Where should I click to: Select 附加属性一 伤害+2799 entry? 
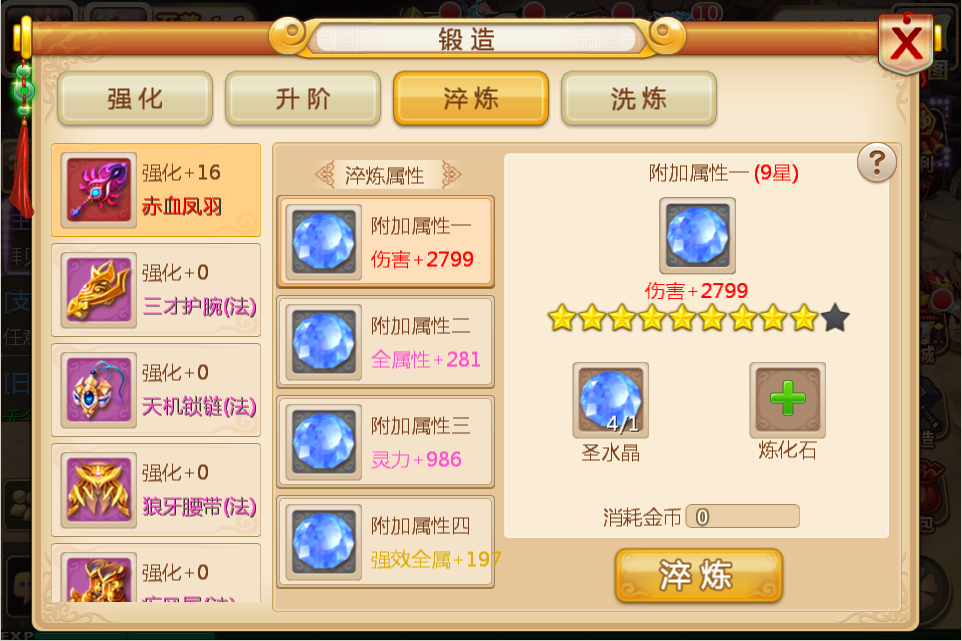[385, 242]
